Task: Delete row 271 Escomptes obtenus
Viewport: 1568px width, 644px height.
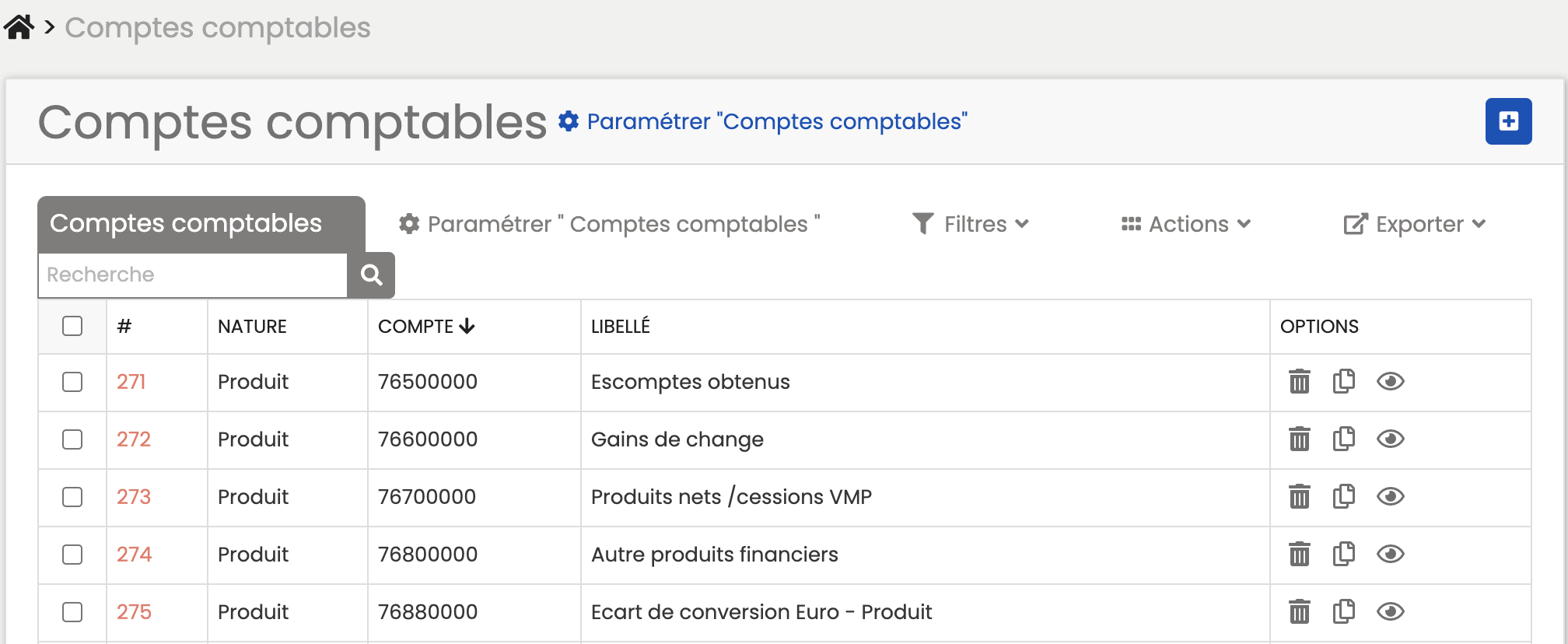Action: point(1299,382)
